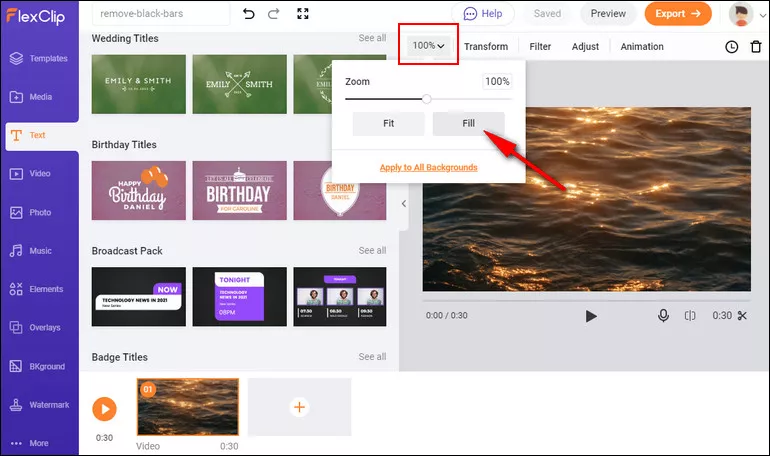Select the Text sidebar tab

coord(42,136)
